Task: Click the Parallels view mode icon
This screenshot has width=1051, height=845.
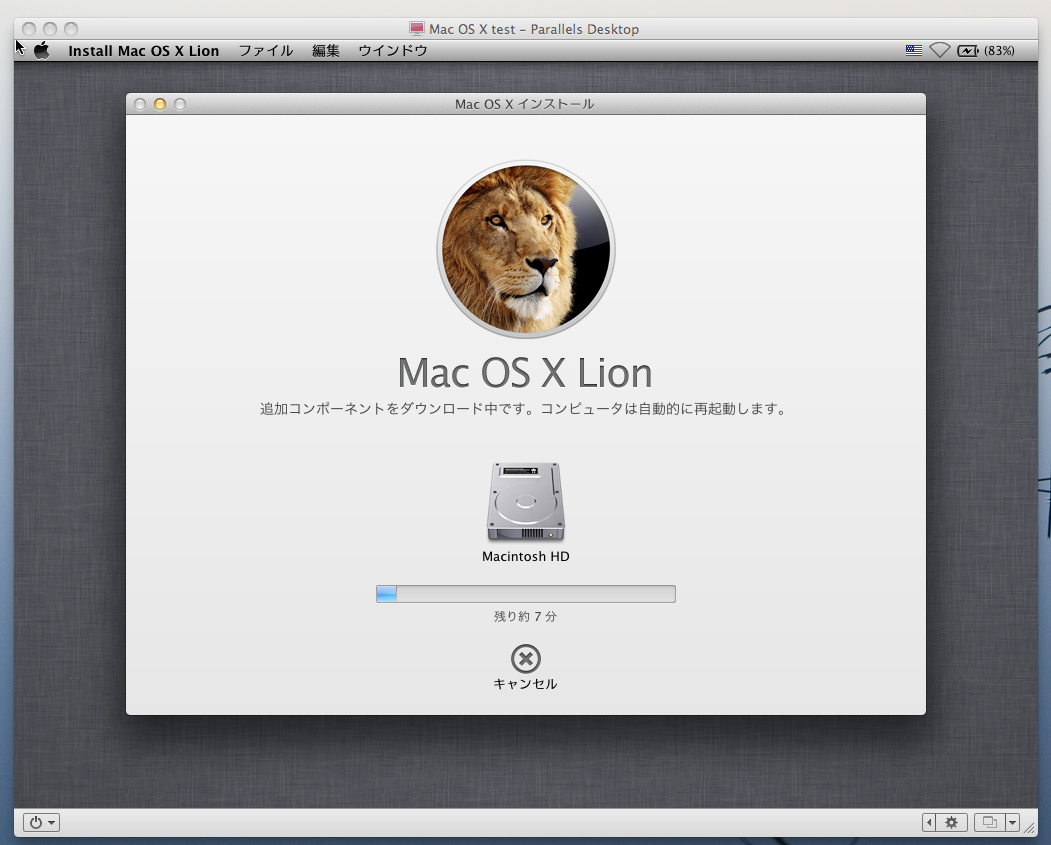Action: (x=989, y=822)
